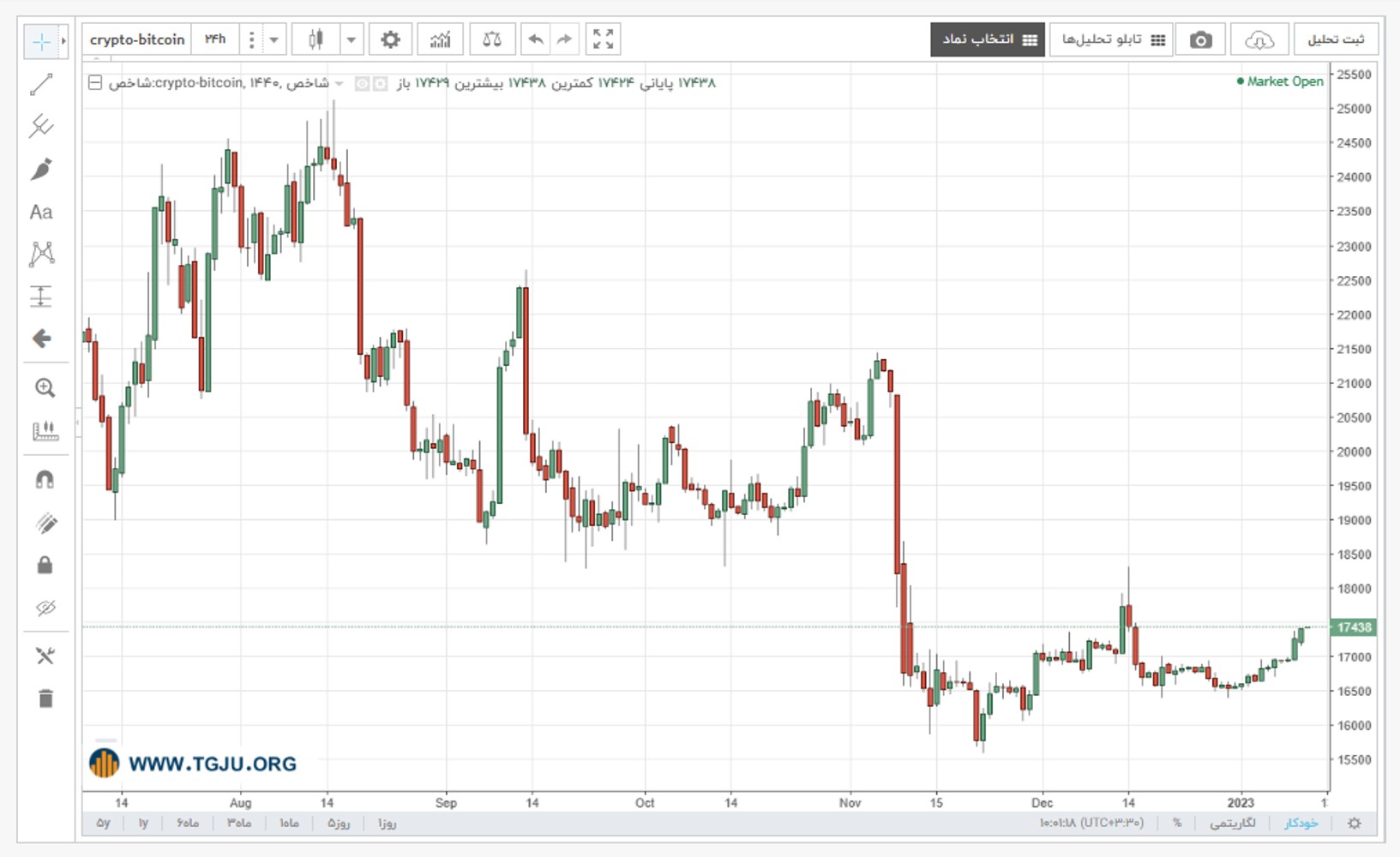Click the ثبت تحلیل button

1335,39
